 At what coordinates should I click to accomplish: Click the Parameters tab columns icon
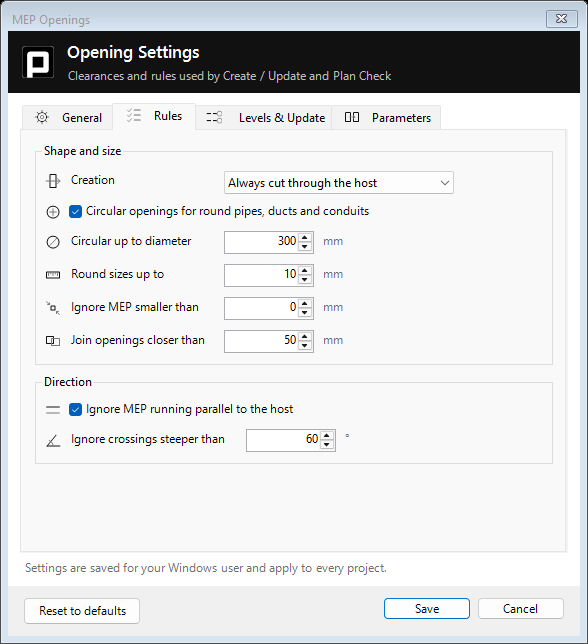pyautogui.click(x=352, y=117)
